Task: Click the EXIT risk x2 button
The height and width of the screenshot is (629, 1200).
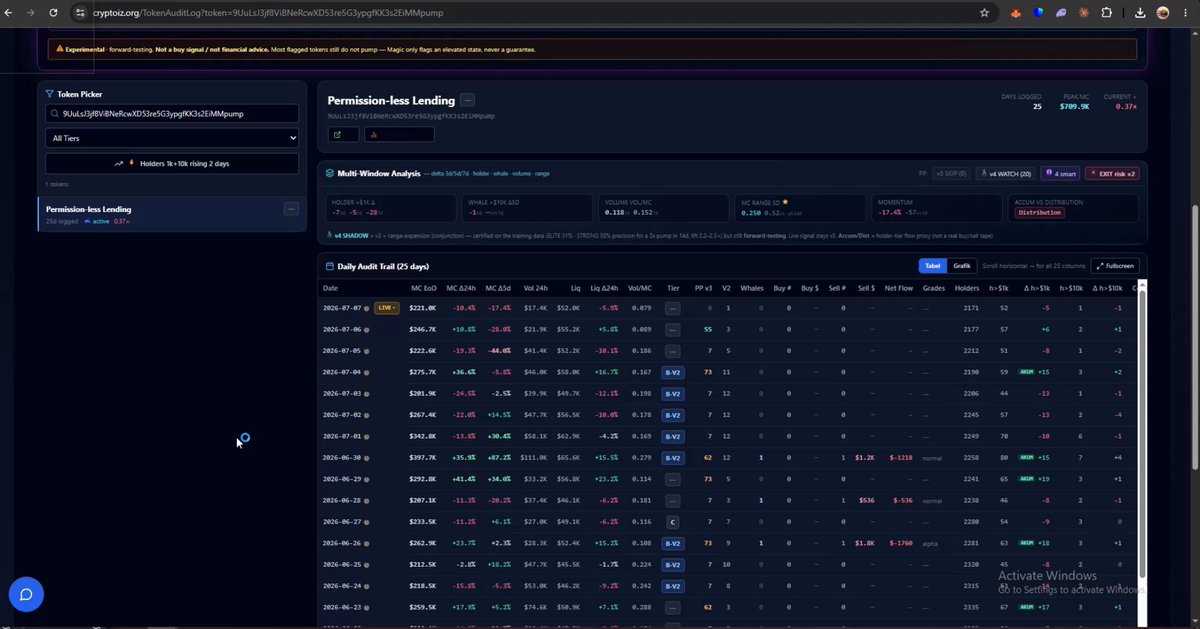Action: (x=1113, y=173)
